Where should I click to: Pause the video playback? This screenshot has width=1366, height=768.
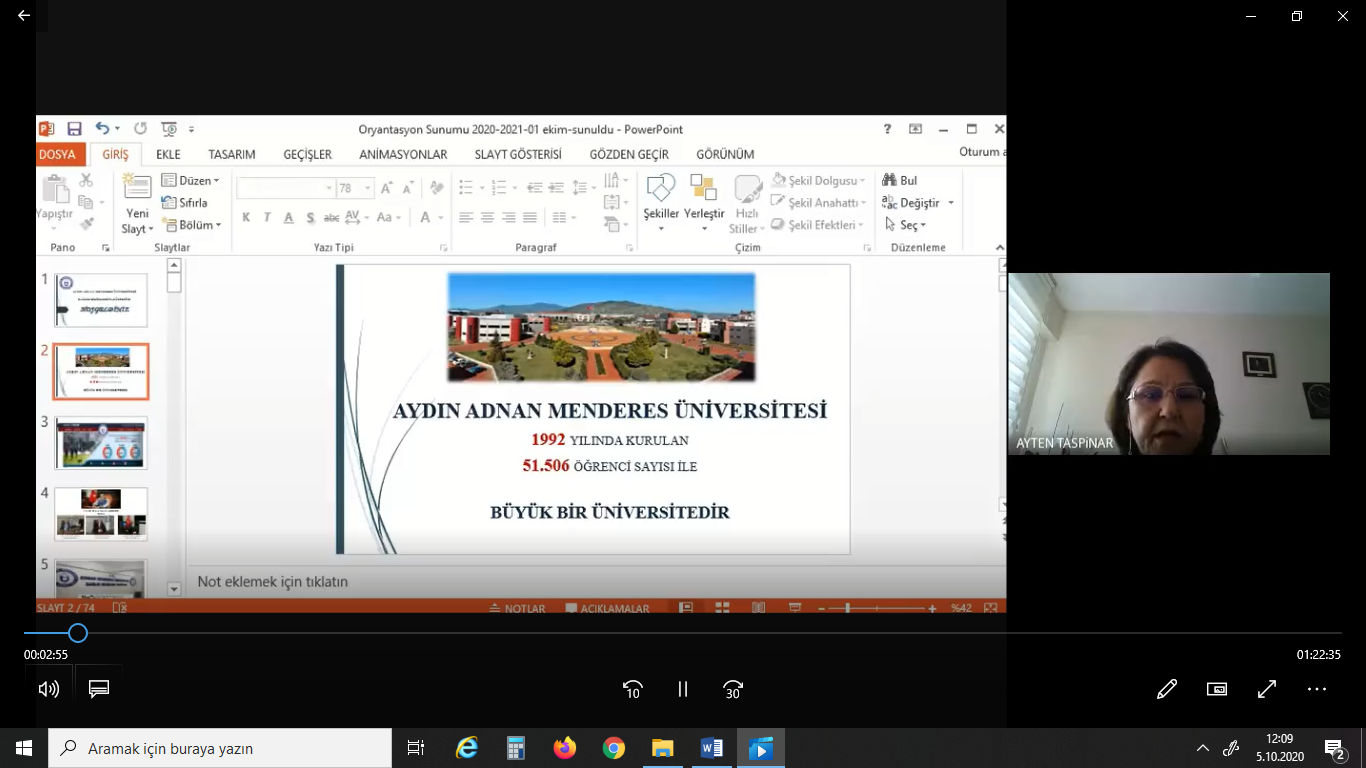(x=683, y=689)
